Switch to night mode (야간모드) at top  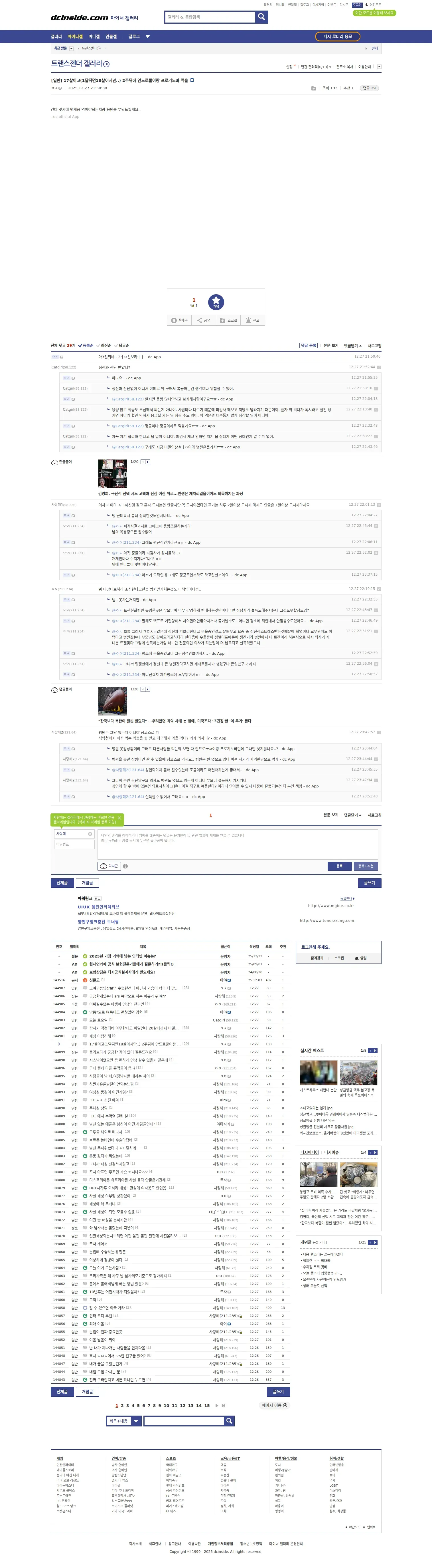[373, 5]
